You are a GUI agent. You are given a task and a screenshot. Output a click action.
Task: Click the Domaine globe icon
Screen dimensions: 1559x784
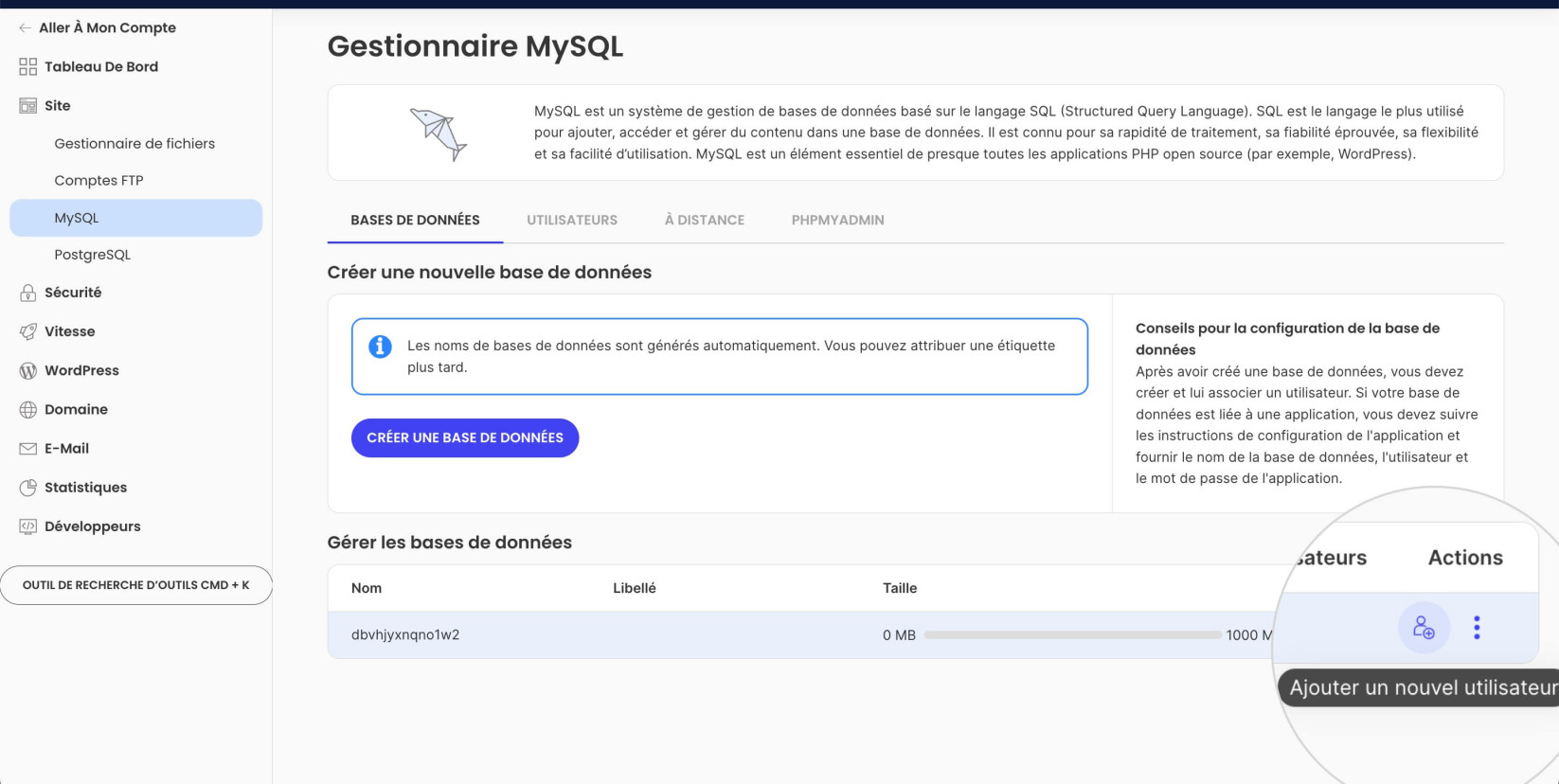(28, 410)
